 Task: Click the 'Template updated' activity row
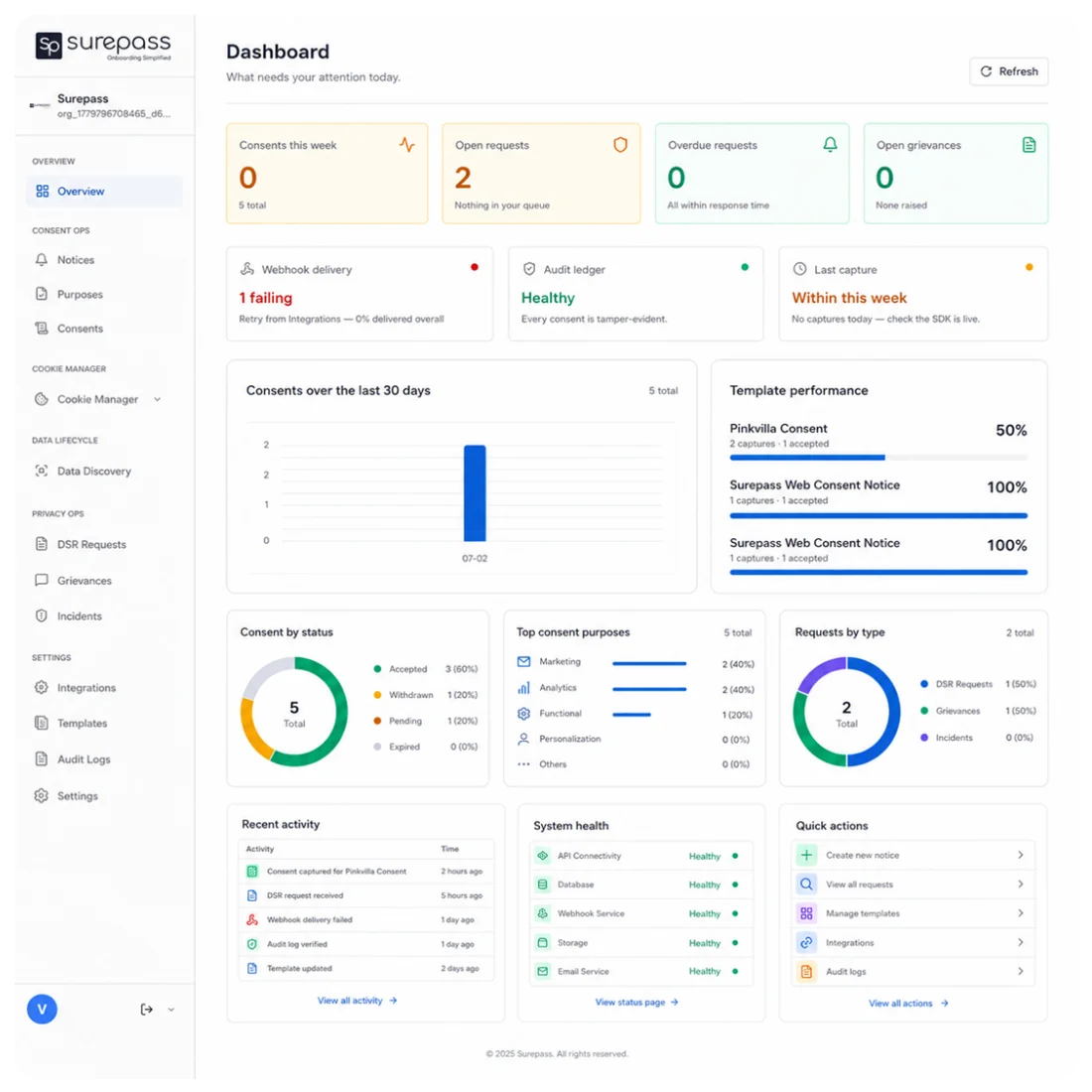pyautogui.click(x=366, y=968)
